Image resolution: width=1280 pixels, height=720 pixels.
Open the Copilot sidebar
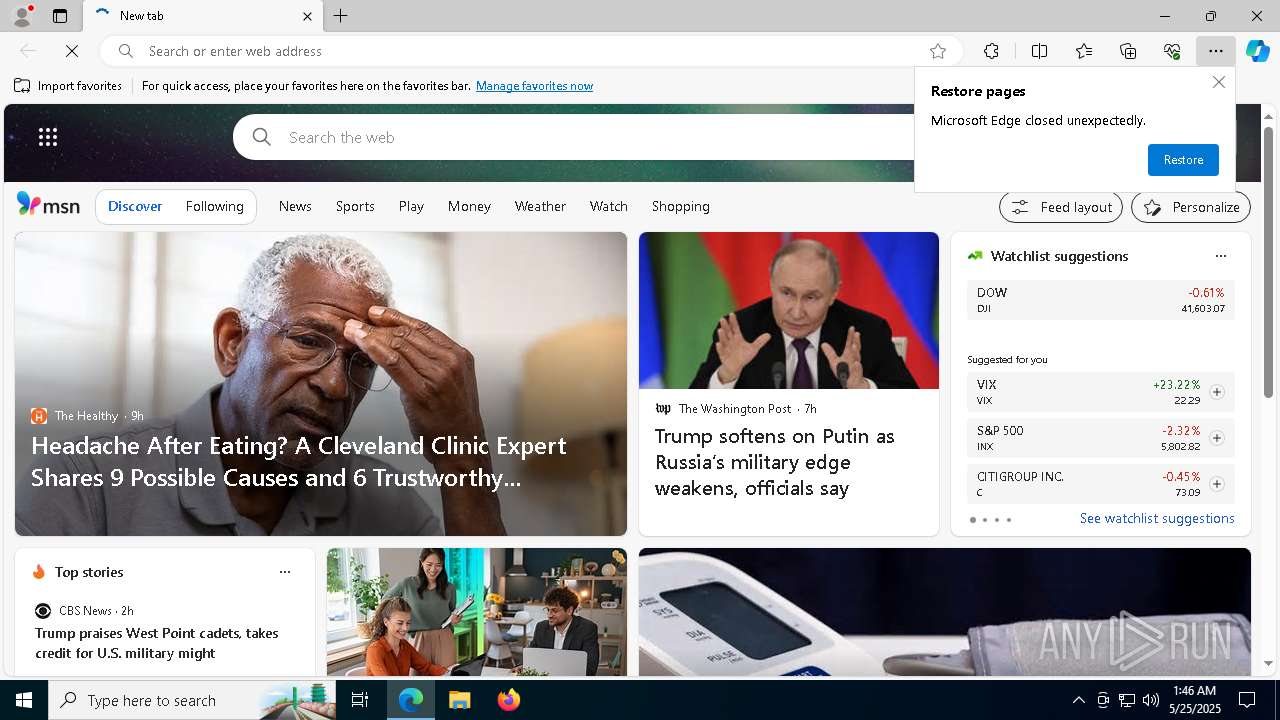pos(1257,51)
